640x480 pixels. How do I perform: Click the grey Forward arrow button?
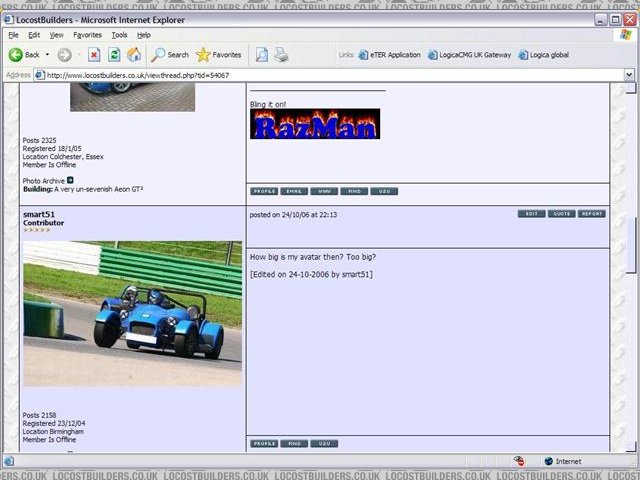click(64, 55)
